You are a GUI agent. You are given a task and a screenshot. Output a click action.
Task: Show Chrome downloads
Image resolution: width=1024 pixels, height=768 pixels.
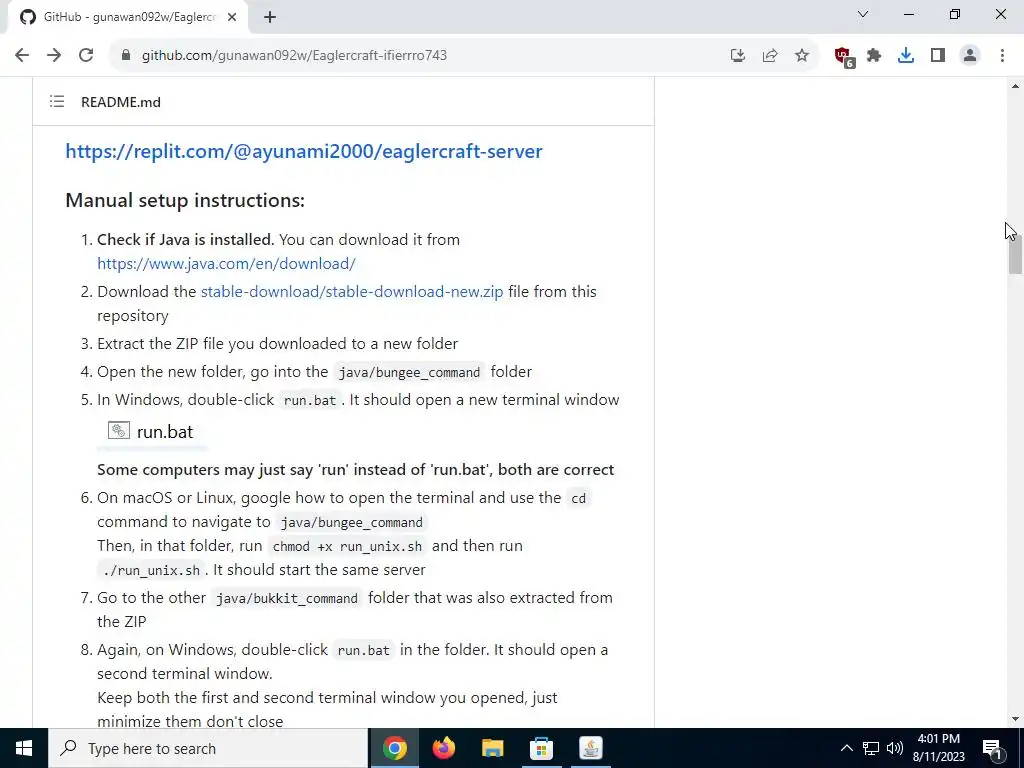(x=906, y=56)
